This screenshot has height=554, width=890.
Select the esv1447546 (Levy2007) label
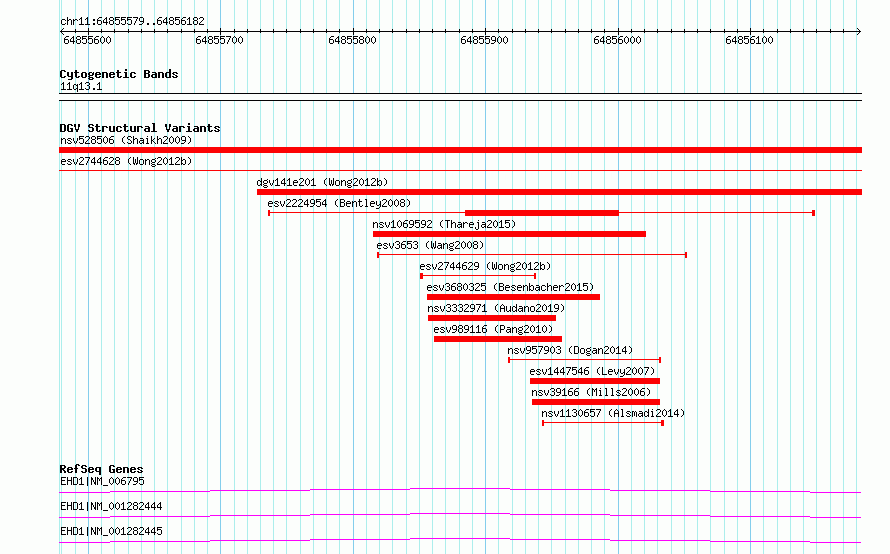[x=592, y=371]
